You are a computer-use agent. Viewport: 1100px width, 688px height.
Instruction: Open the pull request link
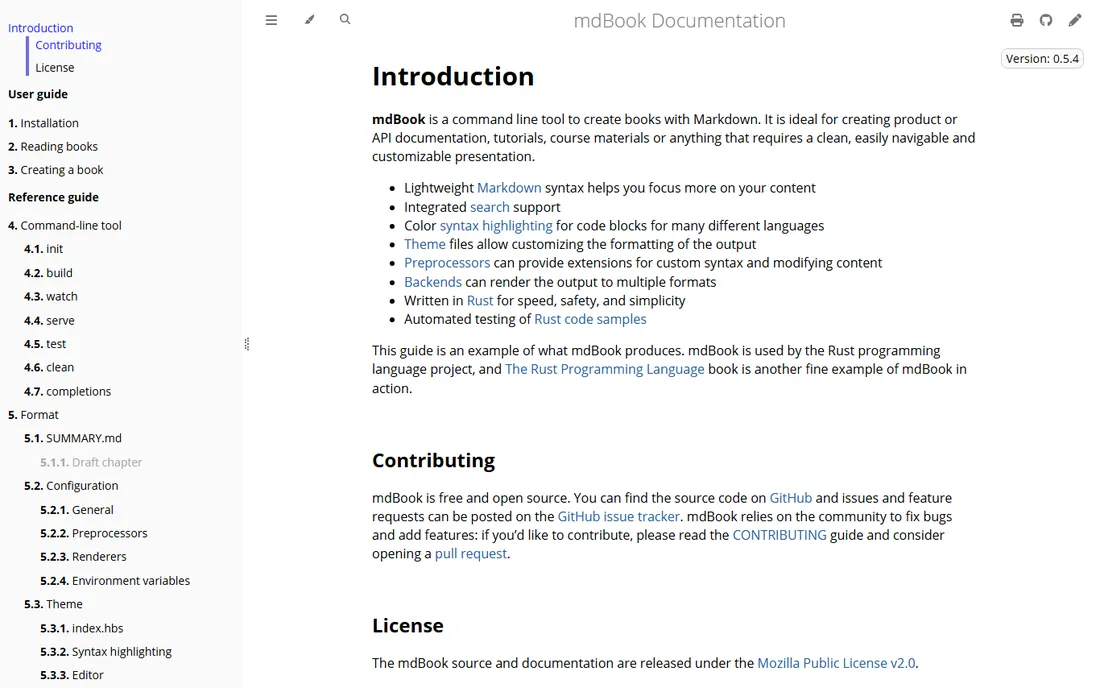pos(471,554)
